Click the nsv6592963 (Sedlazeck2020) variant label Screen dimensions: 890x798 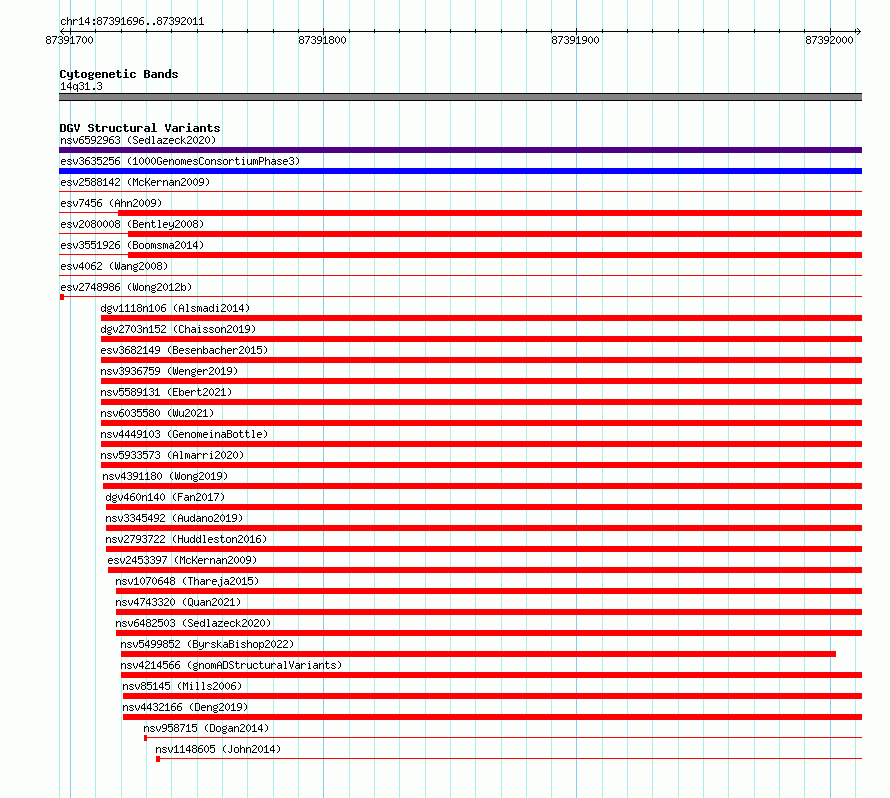(138, 140)
